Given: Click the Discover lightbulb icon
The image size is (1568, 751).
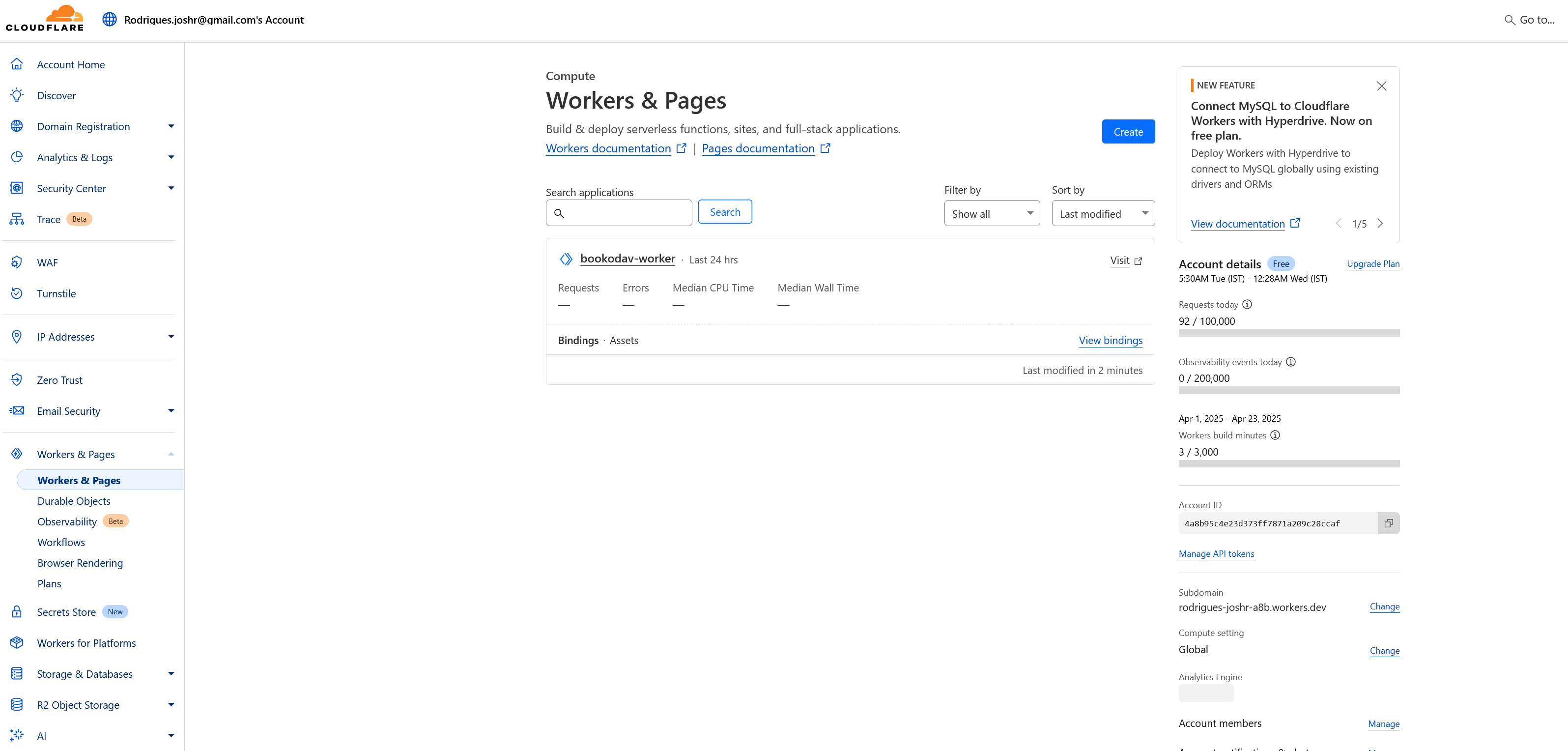Looking at the screenshot, I should 17,95.
